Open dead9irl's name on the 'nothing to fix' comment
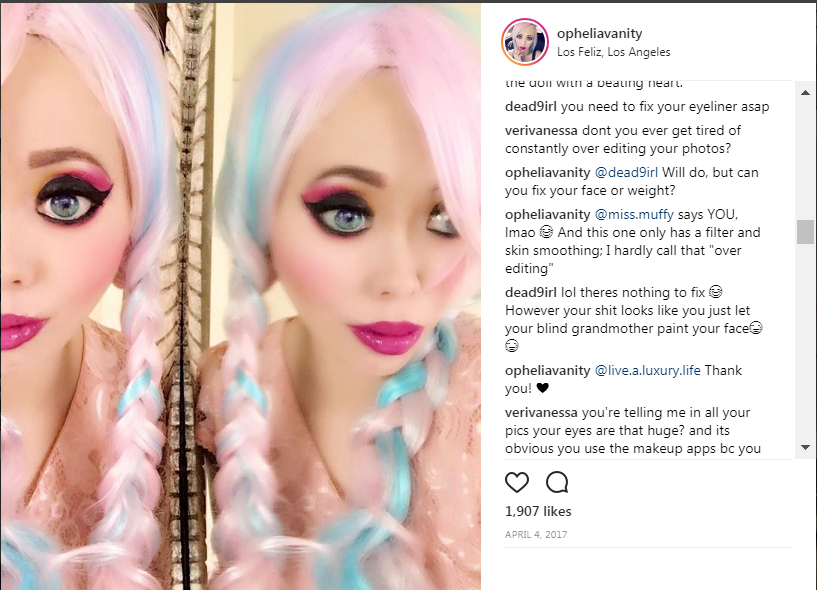The height and width of the screenshot is (590, 817). (x=530, y=292)
